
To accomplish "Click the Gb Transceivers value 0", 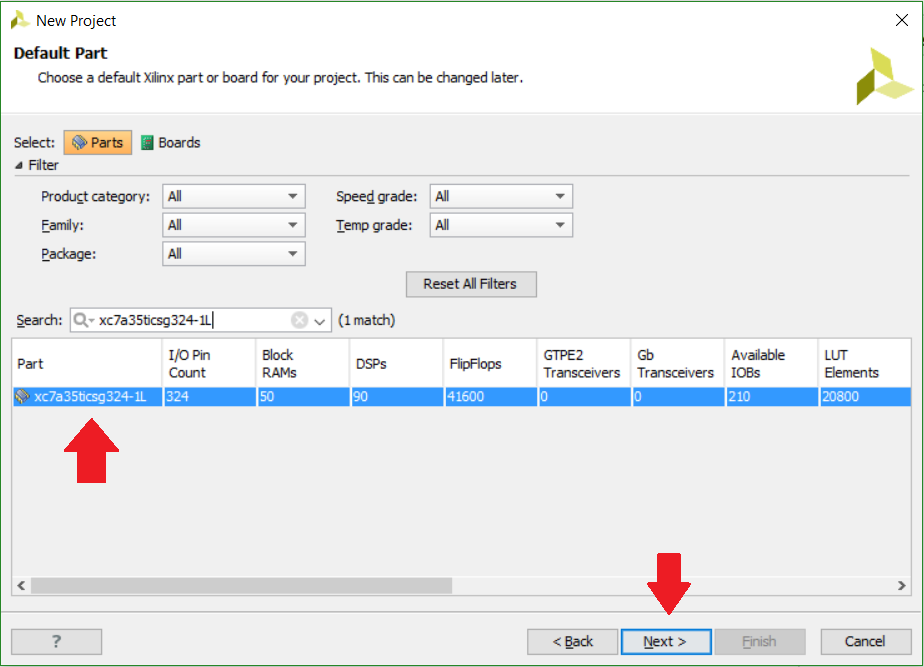I will pyautogui.click(x=638, y=397).
